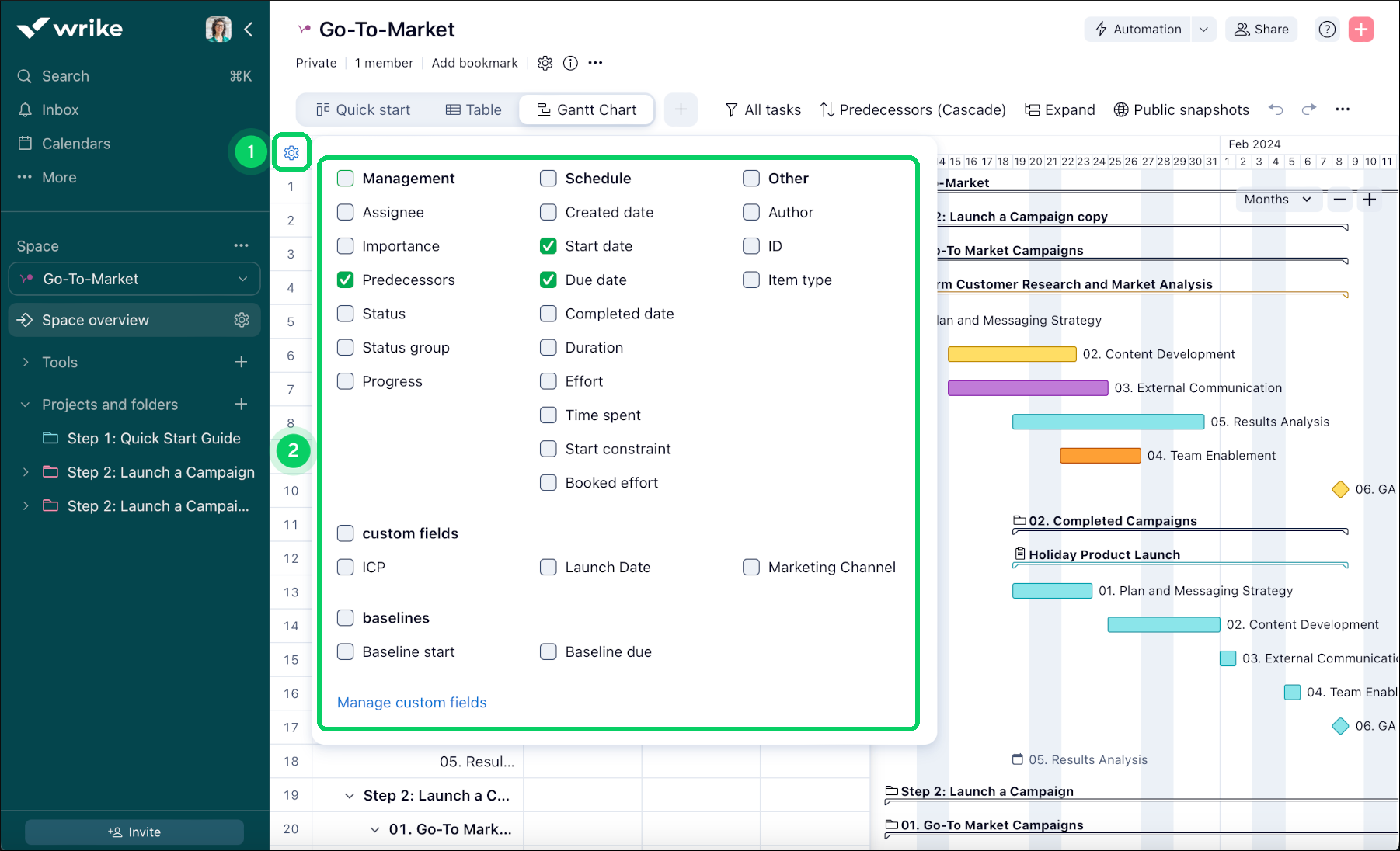Open Search from the sidebar
The width and height of the screenshot is (1400, 851).
tap(54, 75)
